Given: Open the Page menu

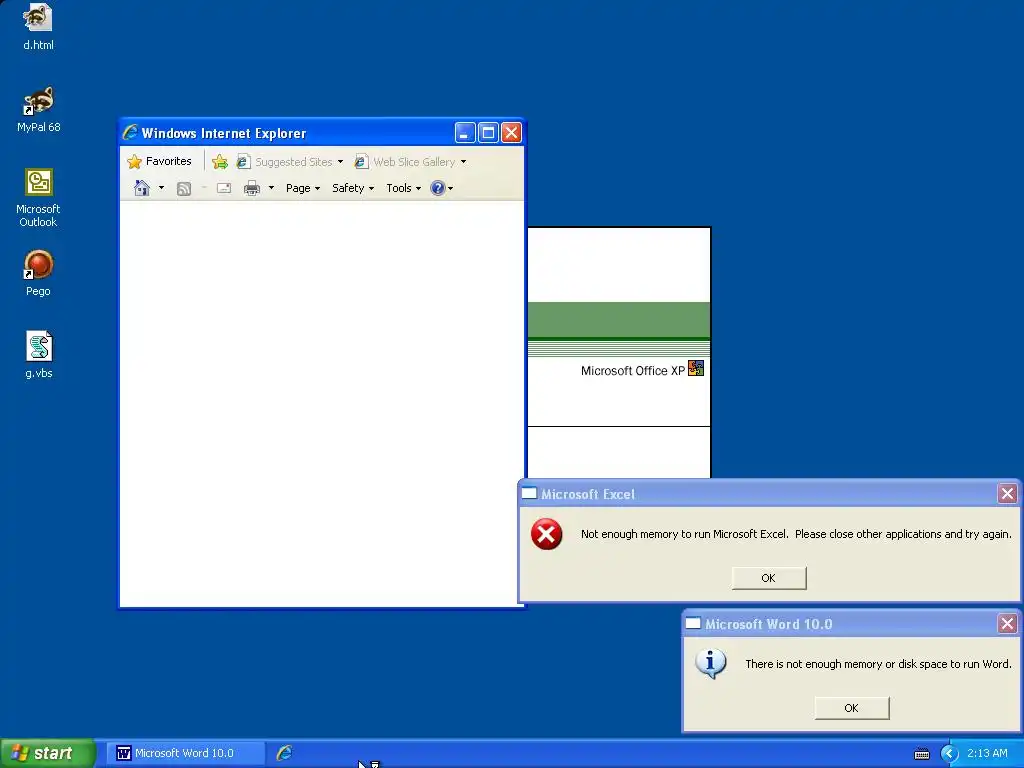Looking at the screenshot, I should point(303,188).
